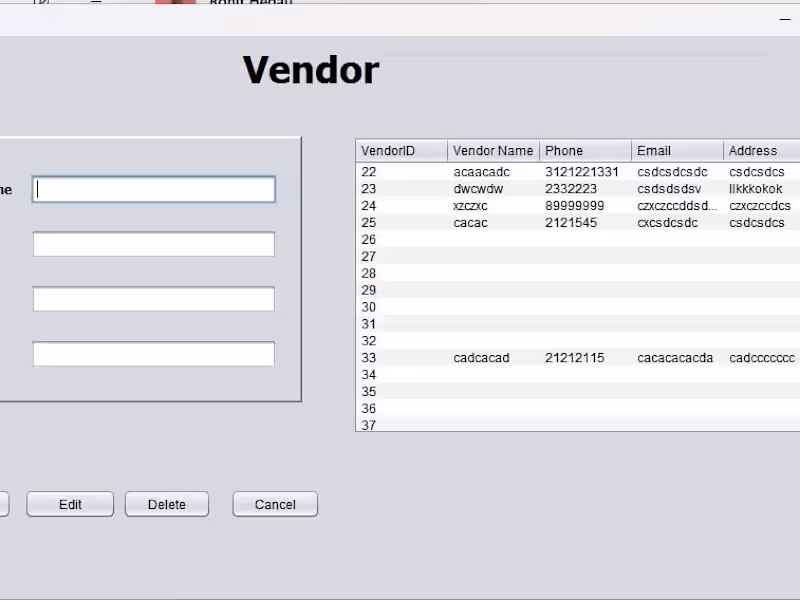The image size is (800, 600).
Task: Select table cell VendorID 36
Action: coord(402,408)
